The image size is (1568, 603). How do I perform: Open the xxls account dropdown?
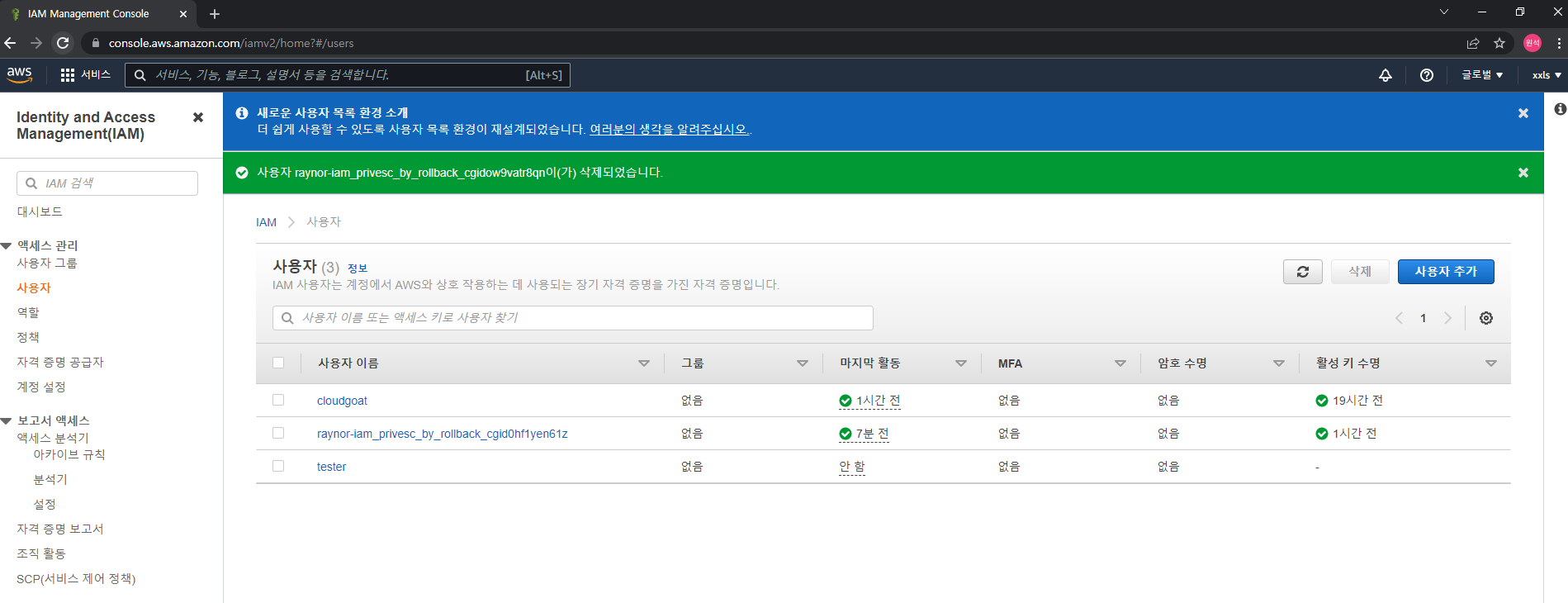tap(1547, 75)
